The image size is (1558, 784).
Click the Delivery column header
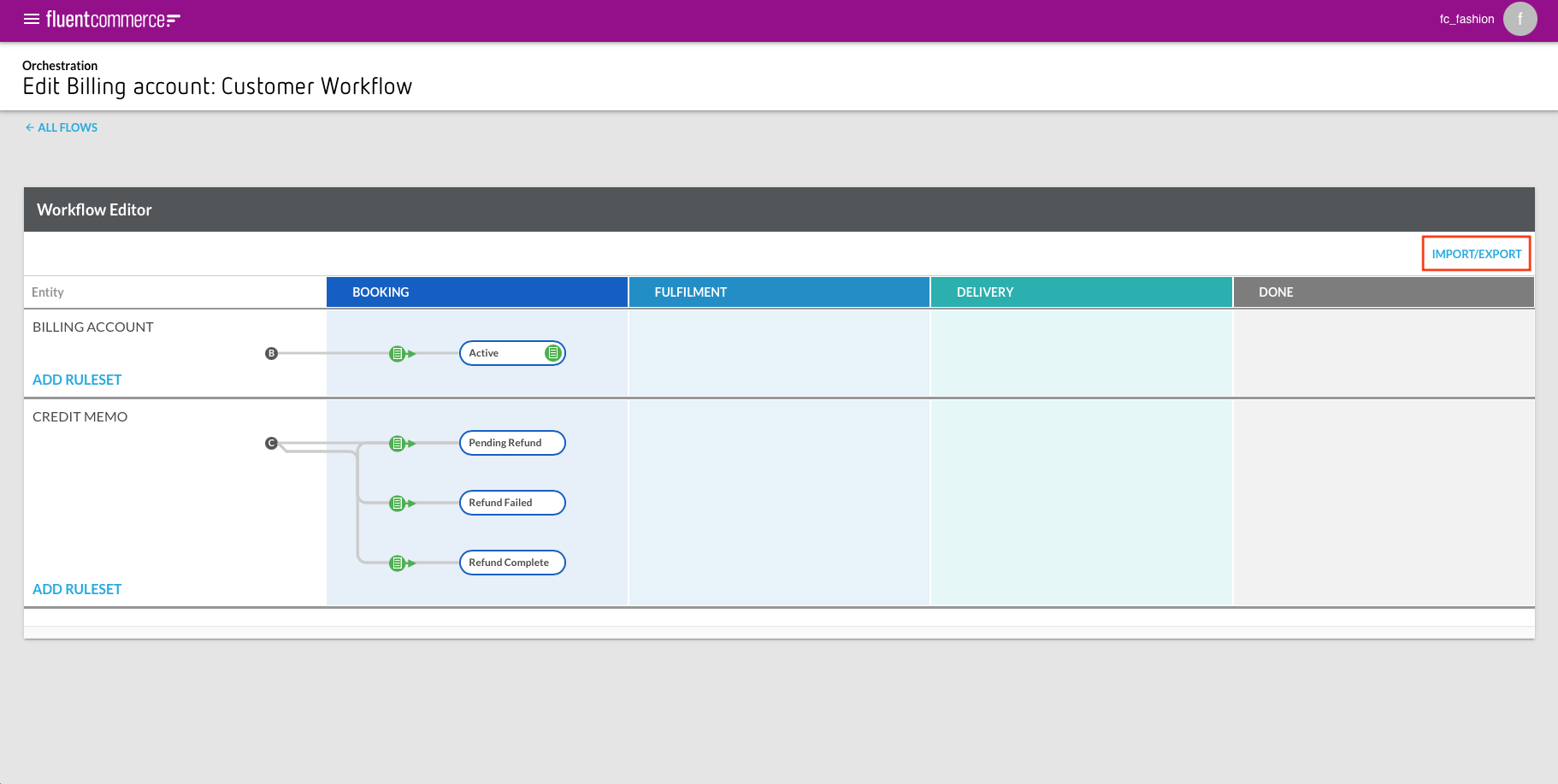(1081, 292)
